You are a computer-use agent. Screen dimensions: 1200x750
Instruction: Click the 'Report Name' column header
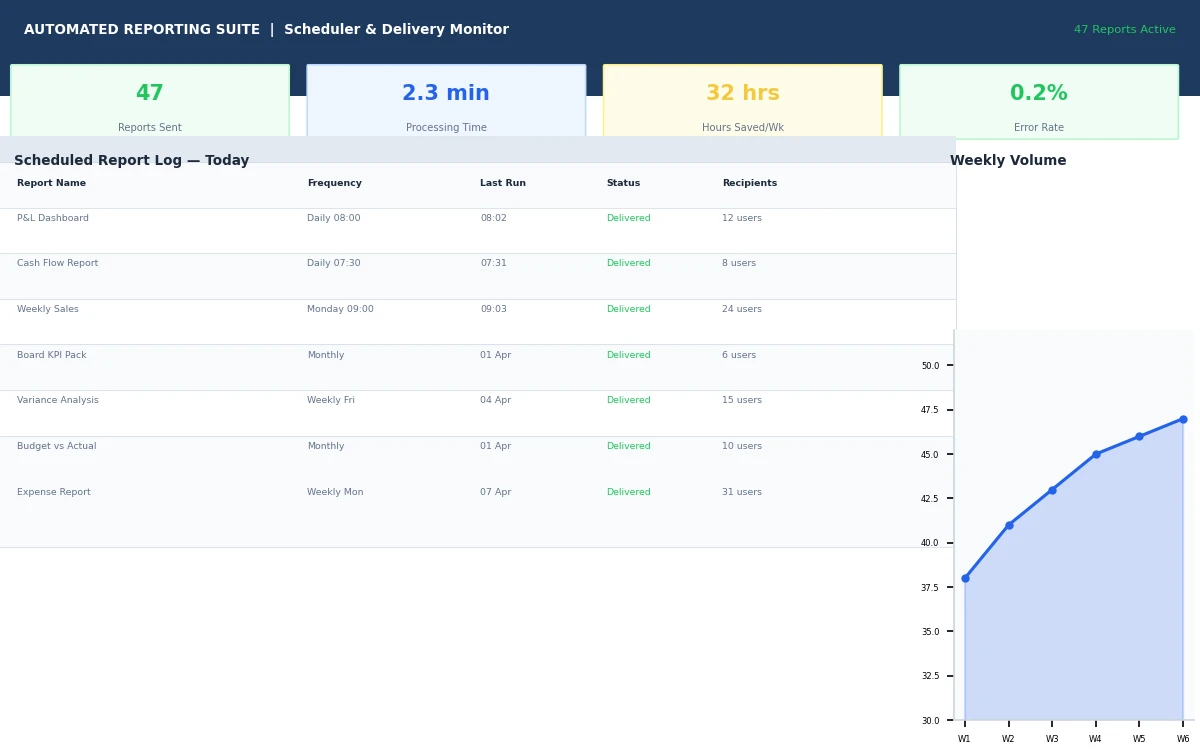pos(51,184)
